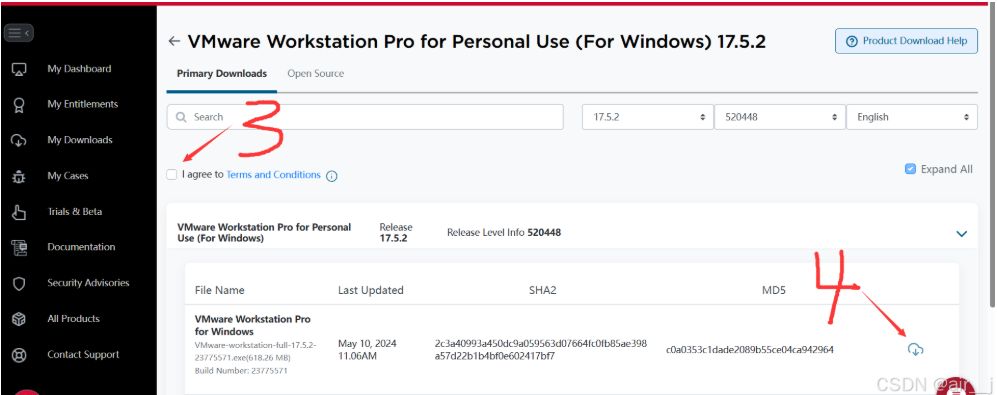Collapse the Workstation Pro release section chevron
The image size is (997, 395).
(x=961, y=233)
